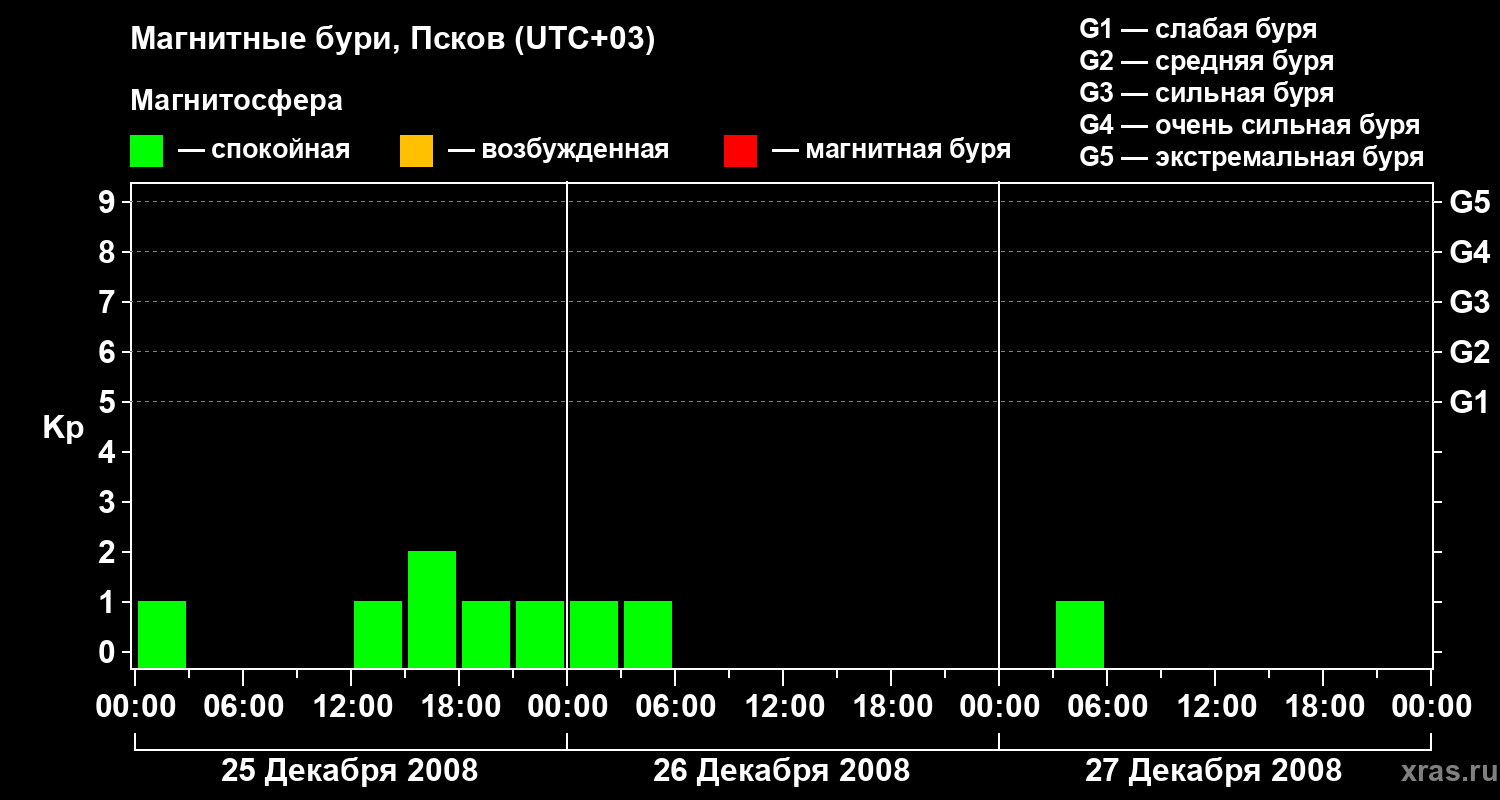Click the 'G1 — слабая буря' description line

[x=1198, y=29]
